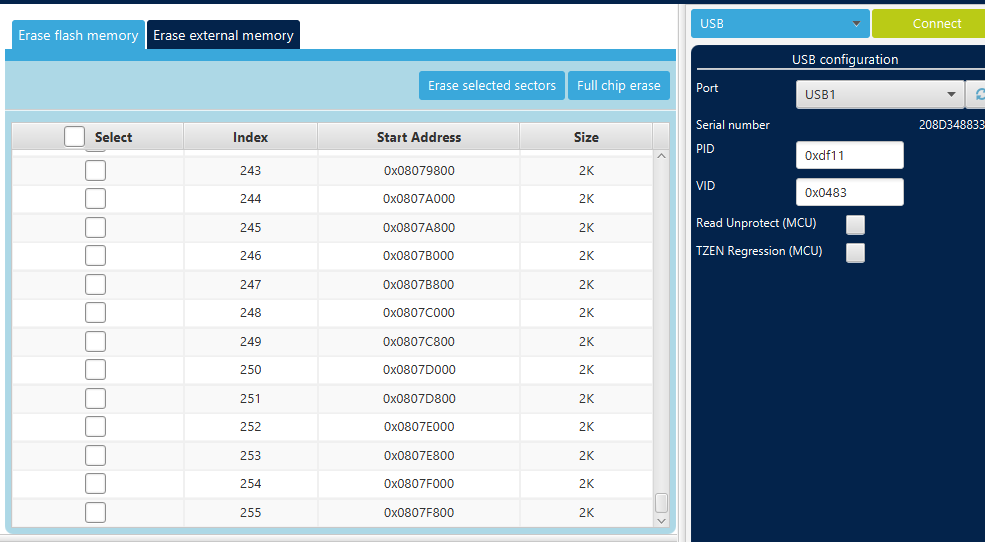Click the serial number 208D348833 value

point(952,125)
